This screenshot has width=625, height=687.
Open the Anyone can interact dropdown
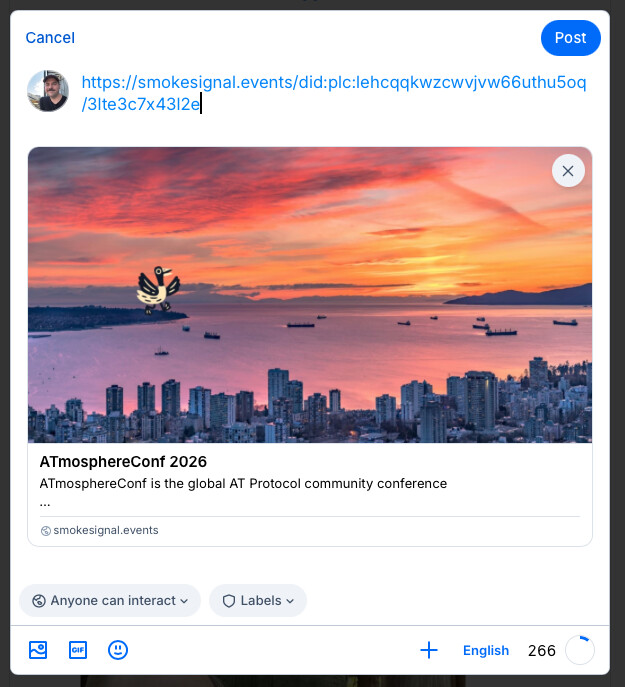110,601
